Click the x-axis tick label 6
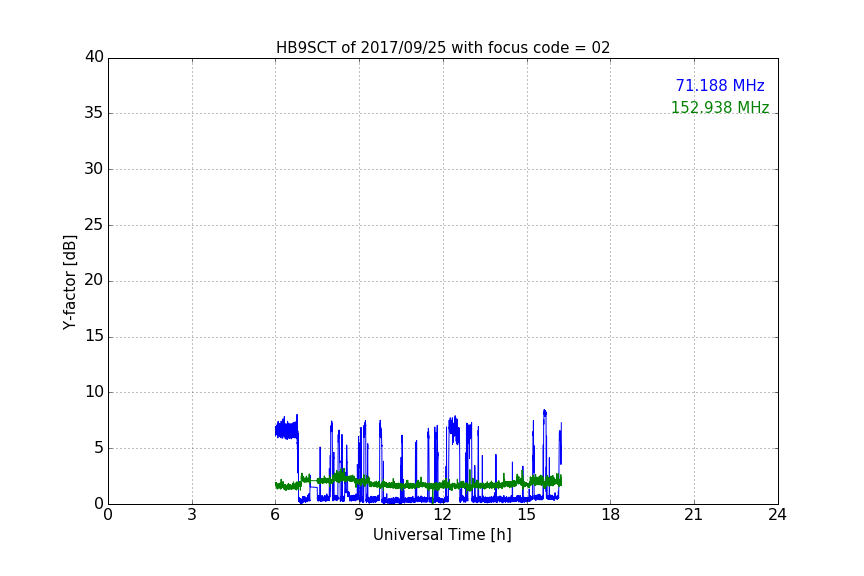The width and height of the screenshot is (864, 576). pos(275,515)
